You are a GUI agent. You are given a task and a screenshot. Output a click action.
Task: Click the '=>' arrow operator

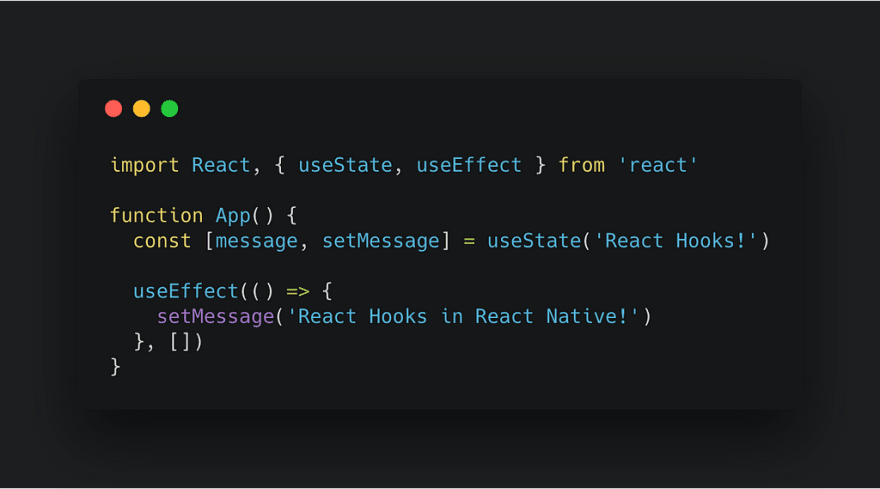[x=297, y=292]
